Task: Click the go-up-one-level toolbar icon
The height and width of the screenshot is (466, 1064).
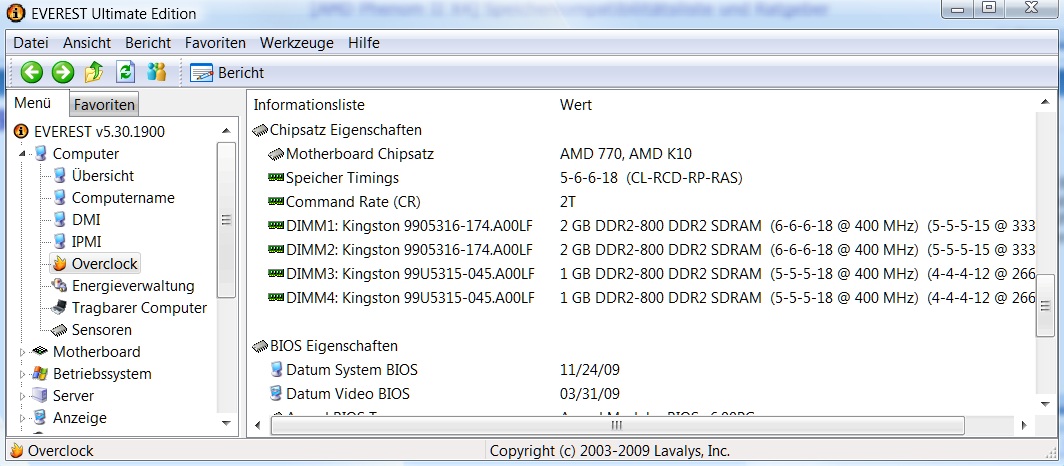Action: click(94, 72)
